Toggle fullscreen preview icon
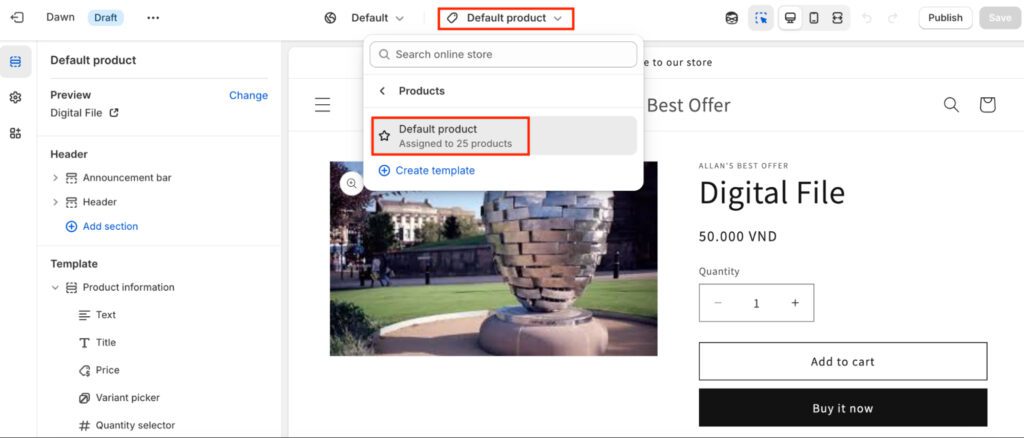 coord(837,18)
